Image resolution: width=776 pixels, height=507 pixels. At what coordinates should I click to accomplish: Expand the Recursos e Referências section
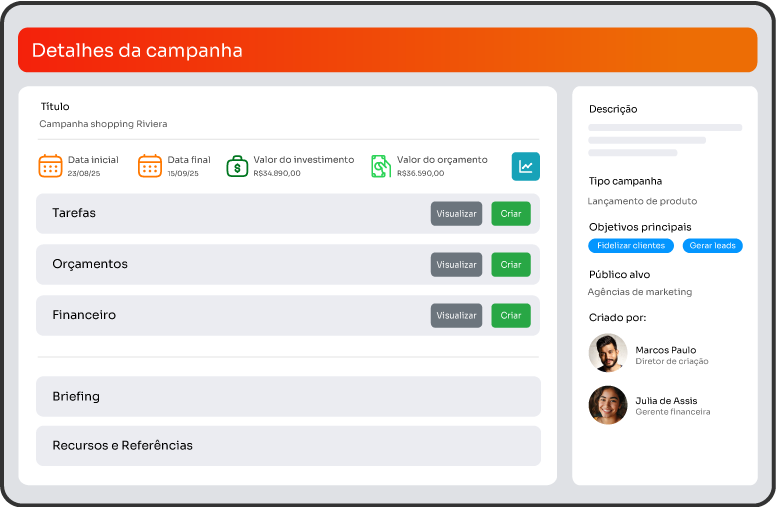point(288,445)
